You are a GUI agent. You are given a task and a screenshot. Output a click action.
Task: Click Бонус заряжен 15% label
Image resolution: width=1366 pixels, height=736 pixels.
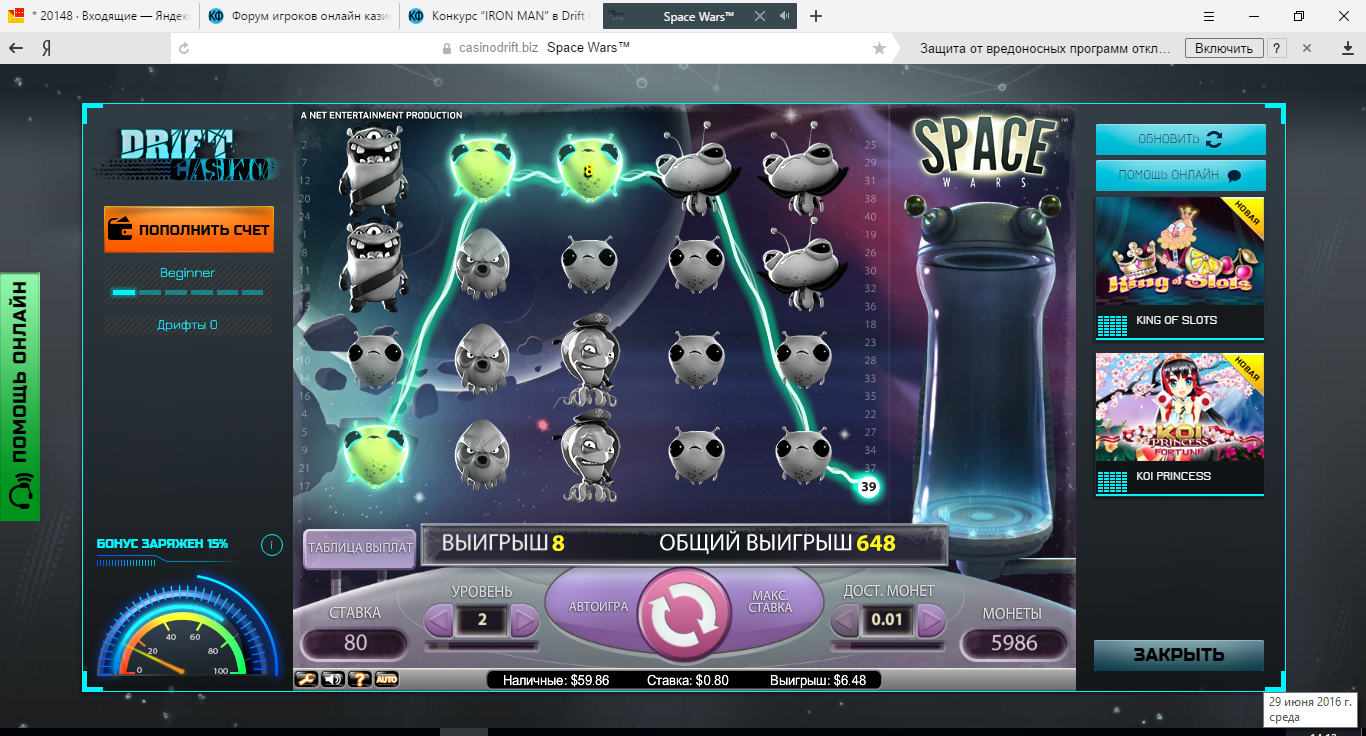pyautogui.click(x=163, y=544)
